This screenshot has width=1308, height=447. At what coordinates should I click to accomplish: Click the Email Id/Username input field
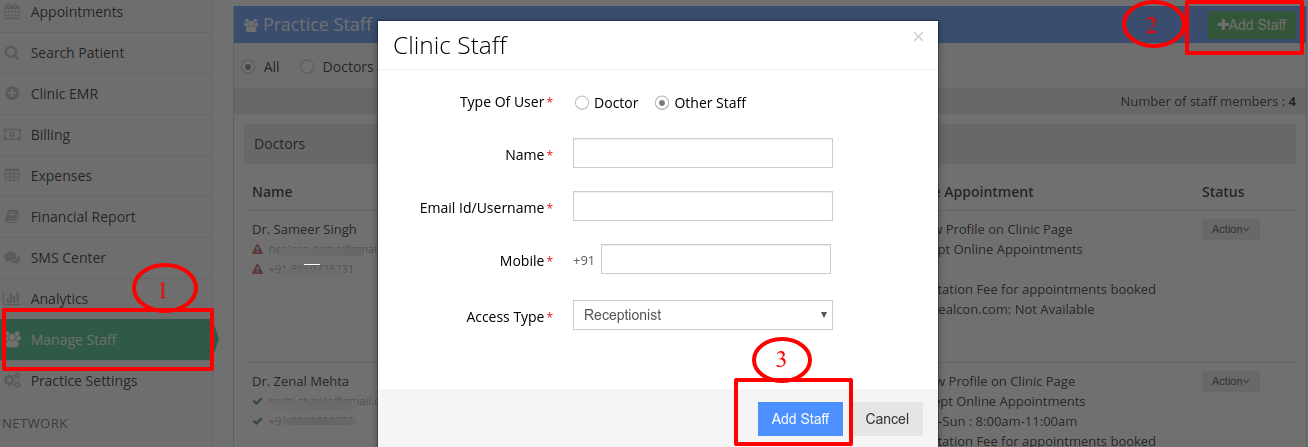[703, 206]
